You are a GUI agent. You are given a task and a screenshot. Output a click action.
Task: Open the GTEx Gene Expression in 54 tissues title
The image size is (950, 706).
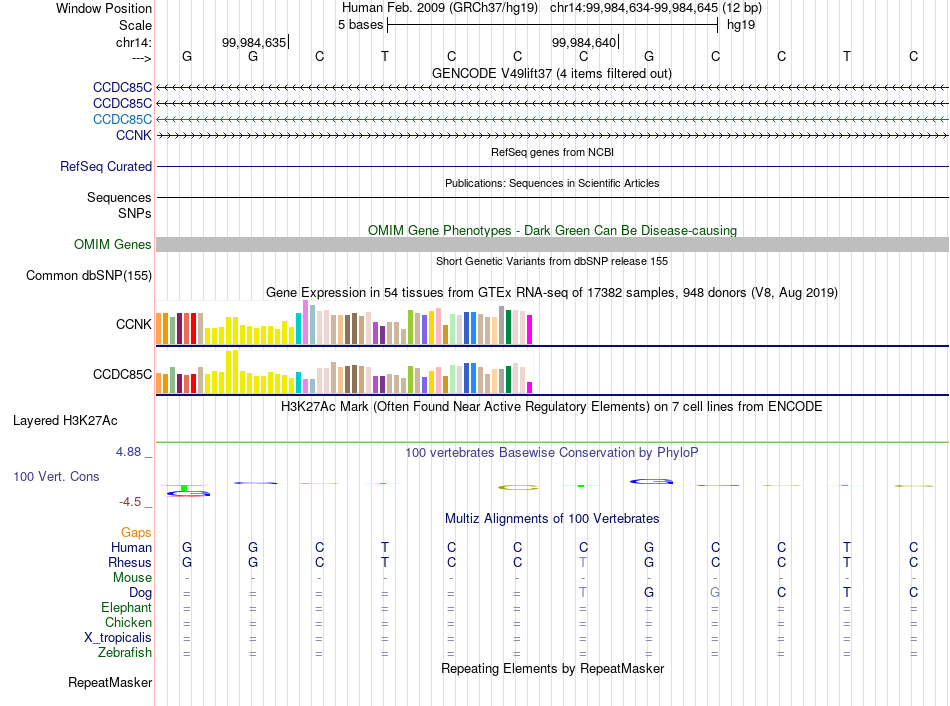click(552, 293)
